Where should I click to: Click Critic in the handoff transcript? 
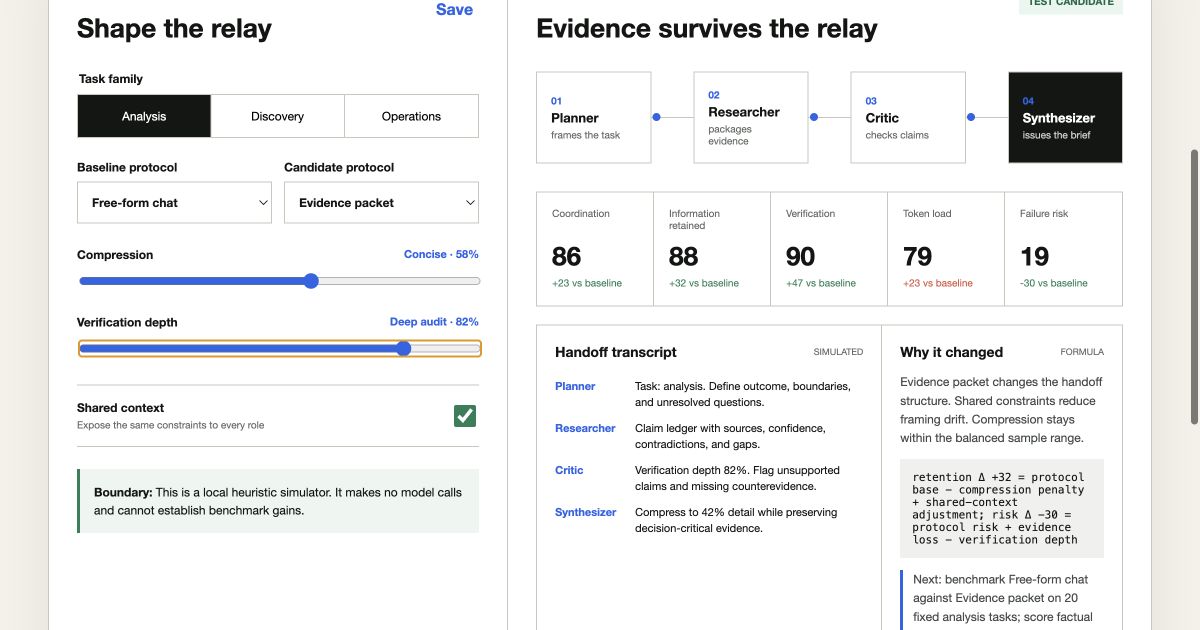point(569,470)
